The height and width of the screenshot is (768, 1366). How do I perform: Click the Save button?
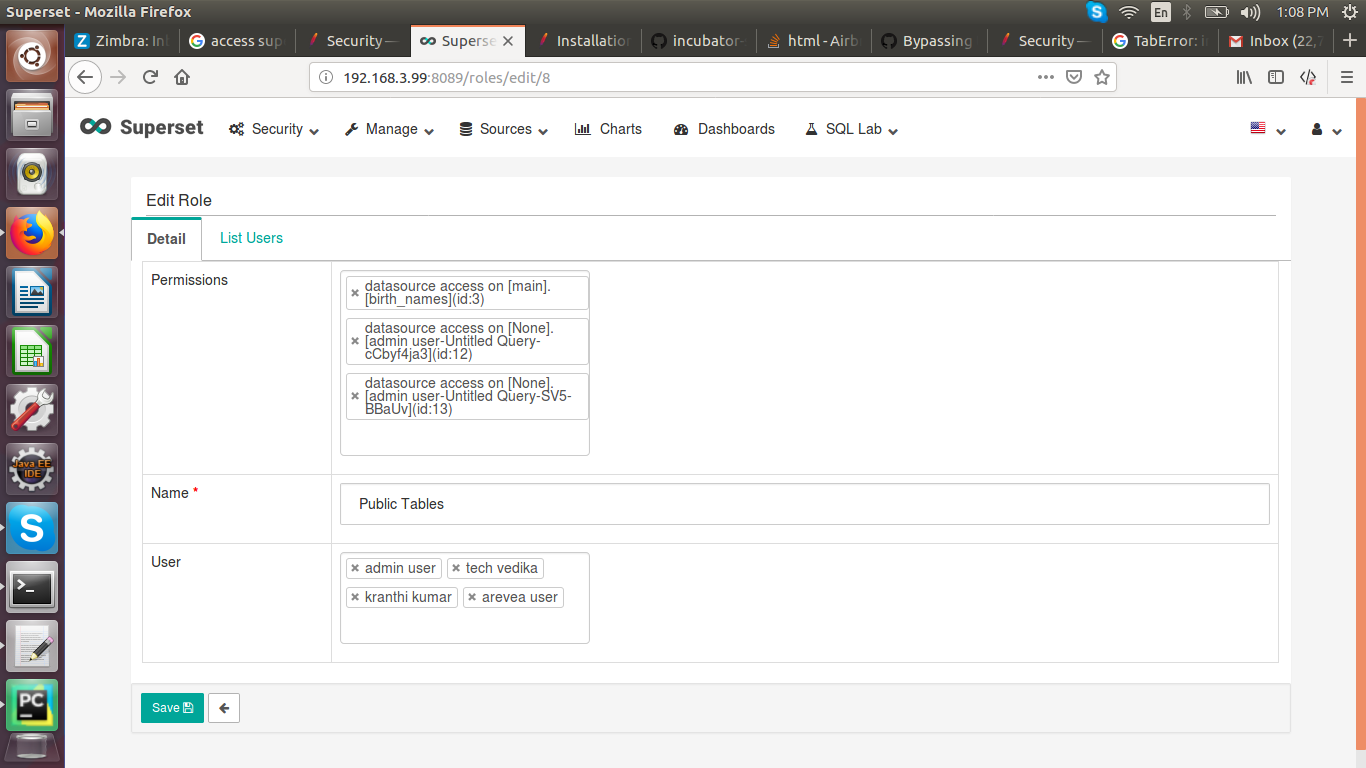[x=171, y=707]
